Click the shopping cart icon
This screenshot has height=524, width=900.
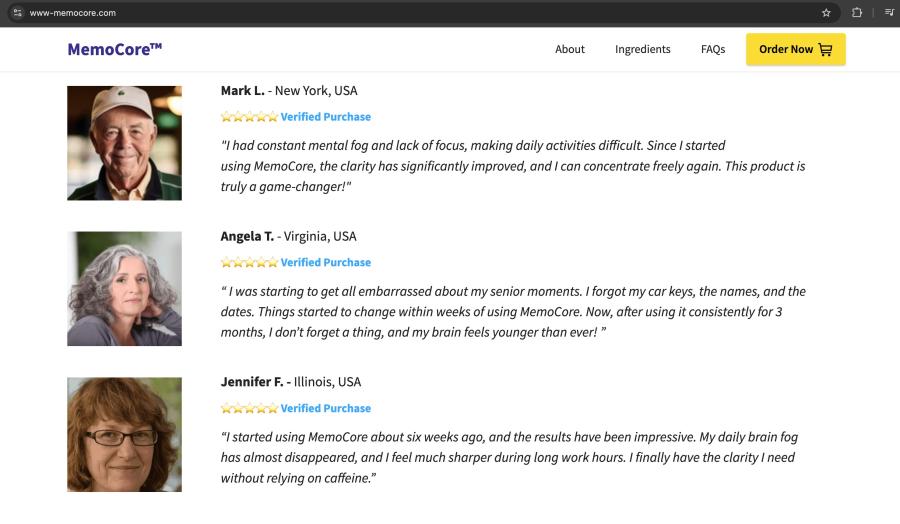(825, 49)
